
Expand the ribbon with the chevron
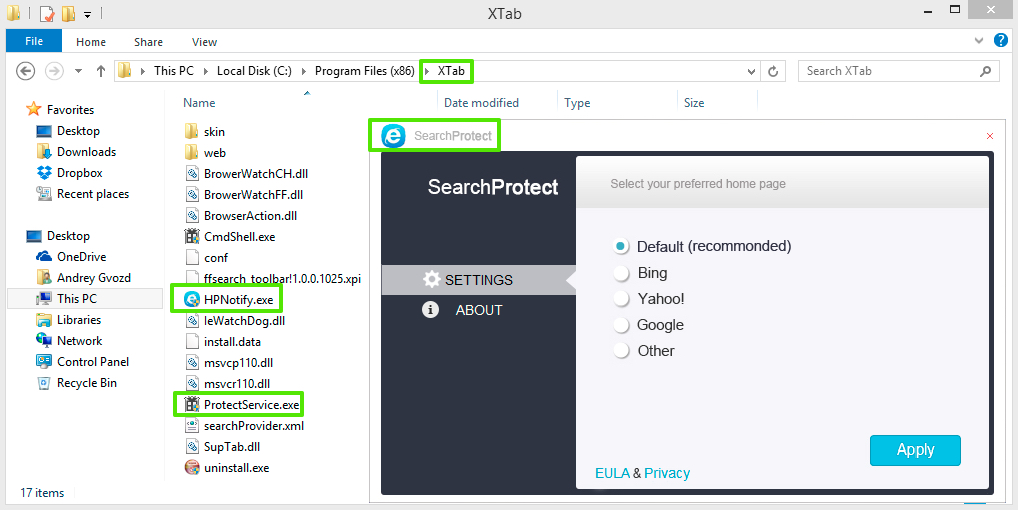[x=978, y=41]
